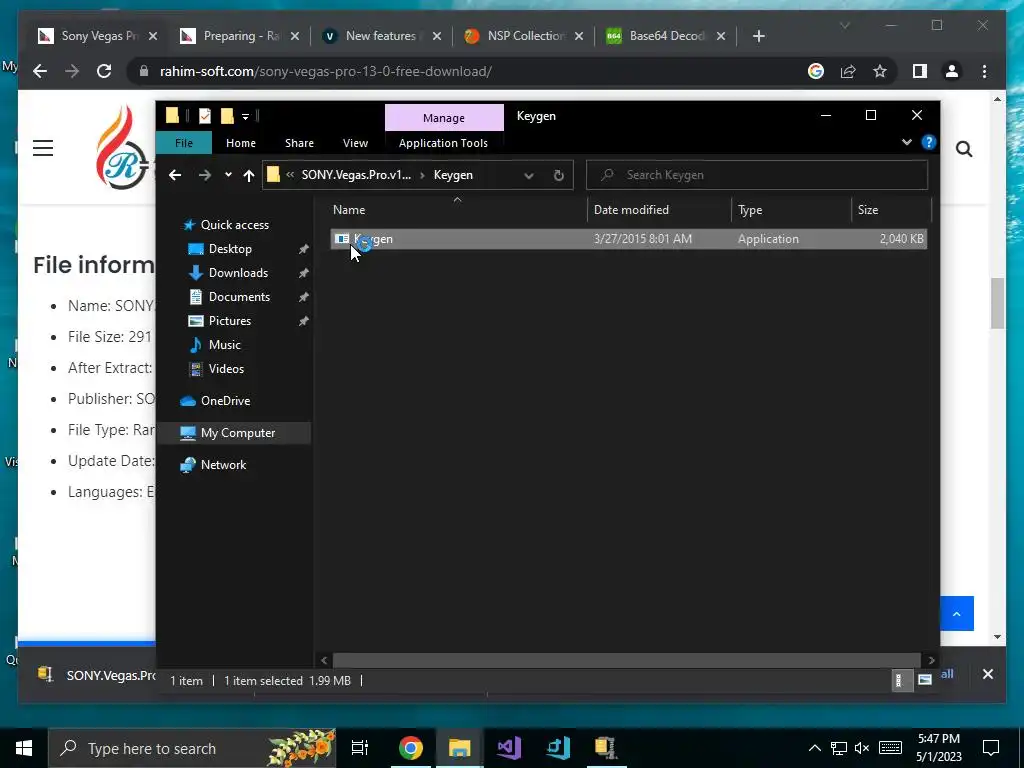Go up one folder level in Explorer
This screenshot has height=768, width=1024.
pyautogui.click(x=248, y=175)
